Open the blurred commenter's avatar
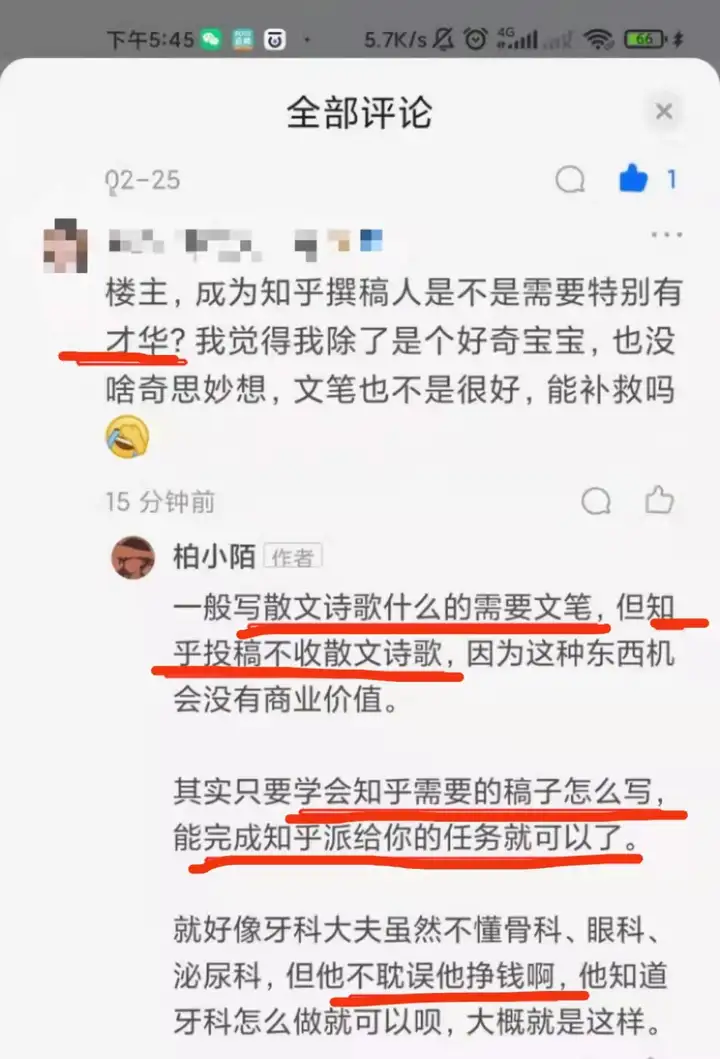The width and height of the screenshot is (720, 1059). coord(65,246)
